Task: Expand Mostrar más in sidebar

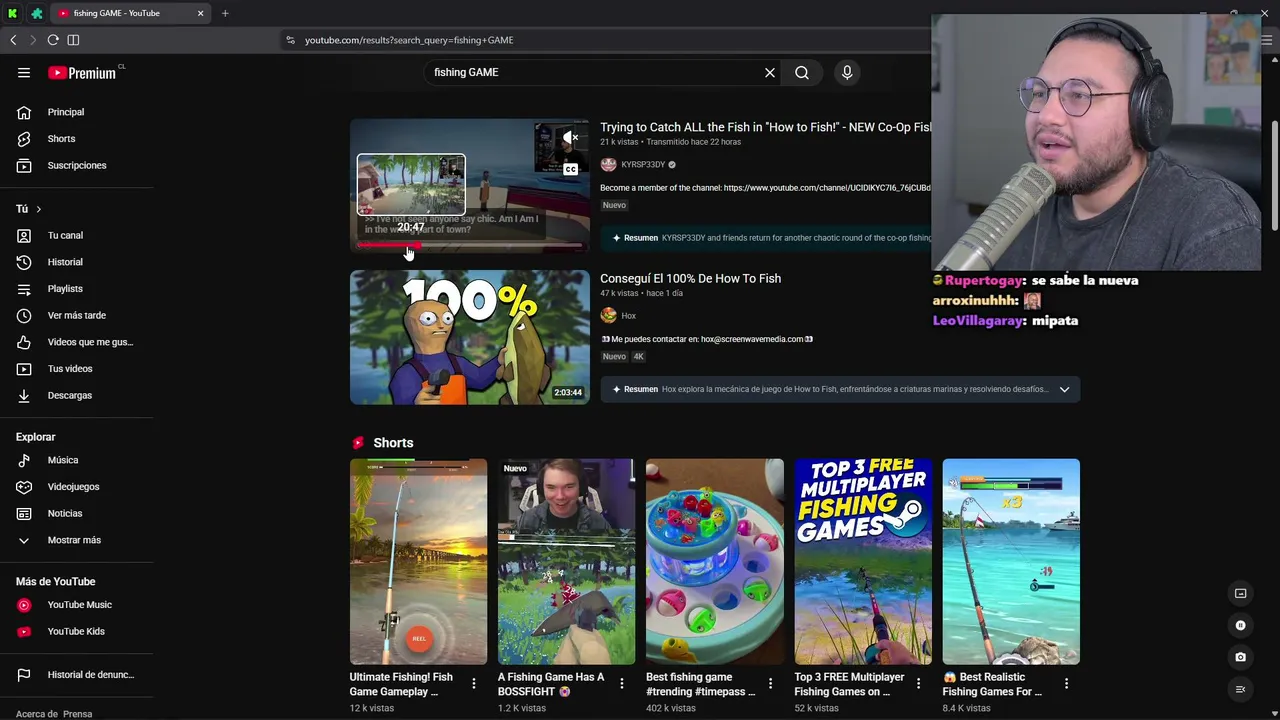Action: 74,540
